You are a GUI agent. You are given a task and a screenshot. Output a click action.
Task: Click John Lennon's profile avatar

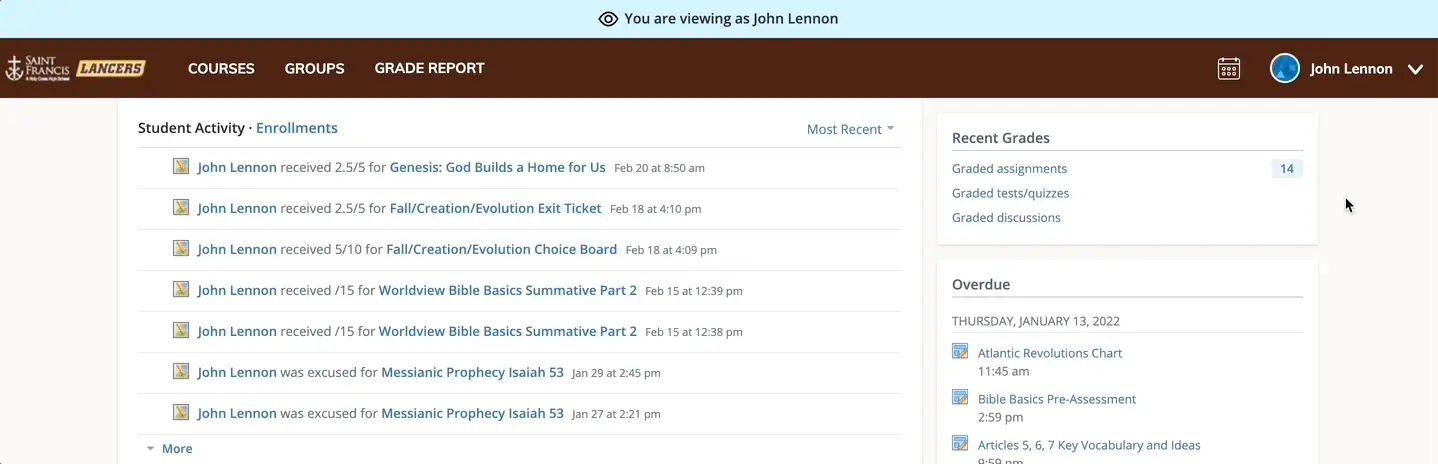pos(1285,69)
